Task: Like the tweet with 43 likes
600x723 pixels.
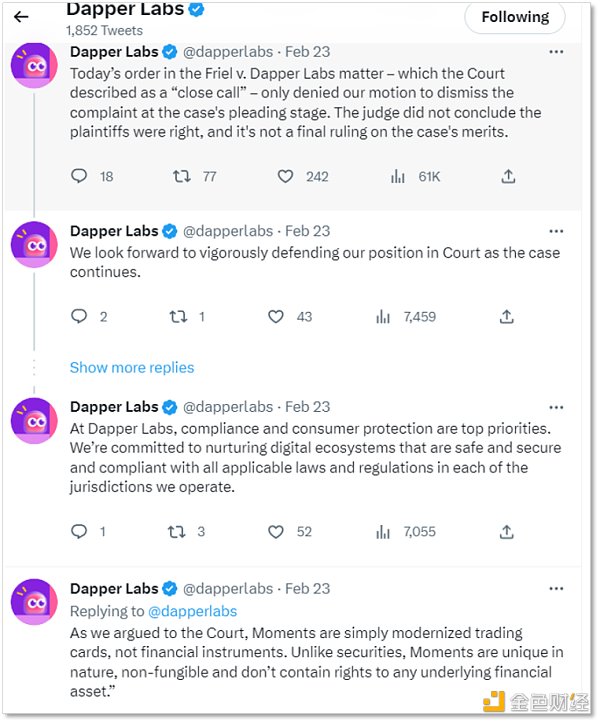Action: (x=277, y=316)
